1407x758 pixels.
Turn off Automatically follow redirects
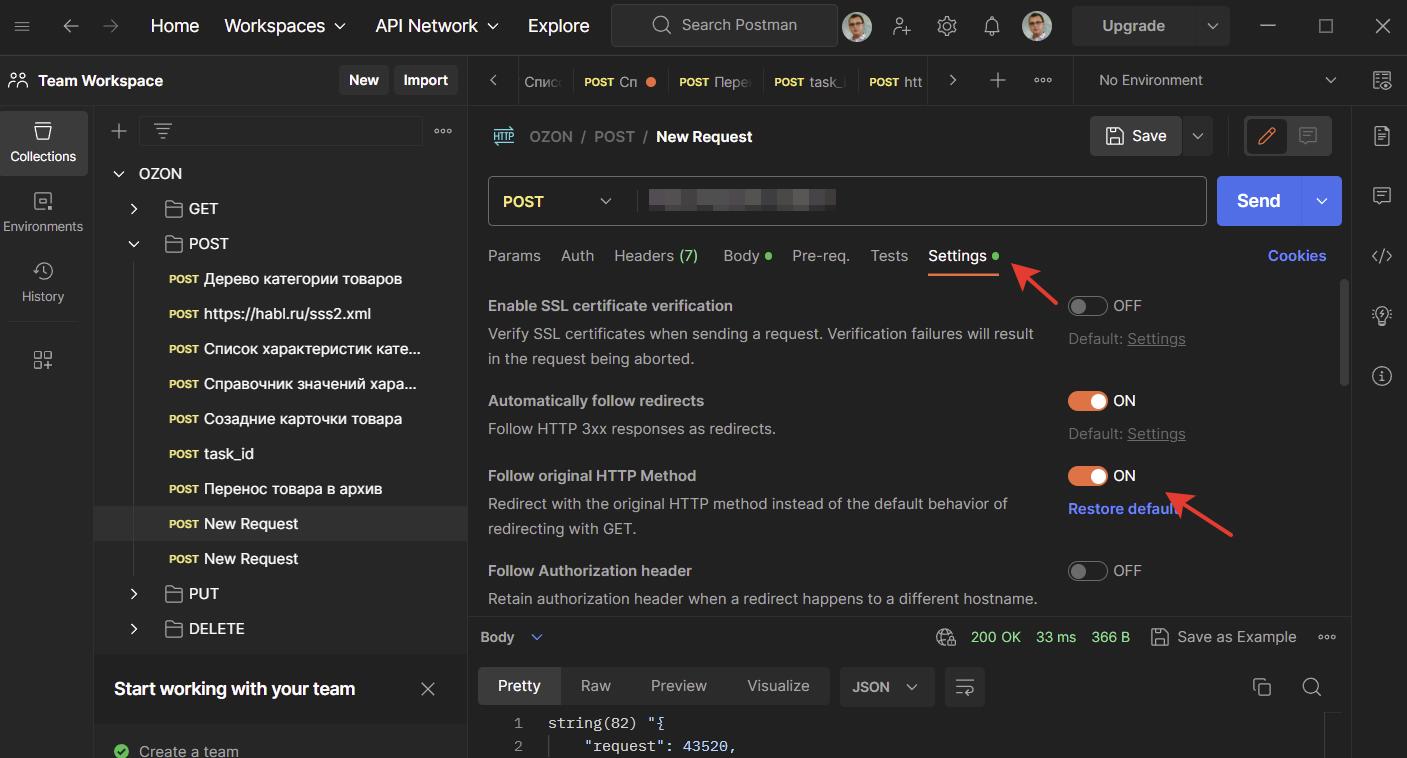(1087, 401)
